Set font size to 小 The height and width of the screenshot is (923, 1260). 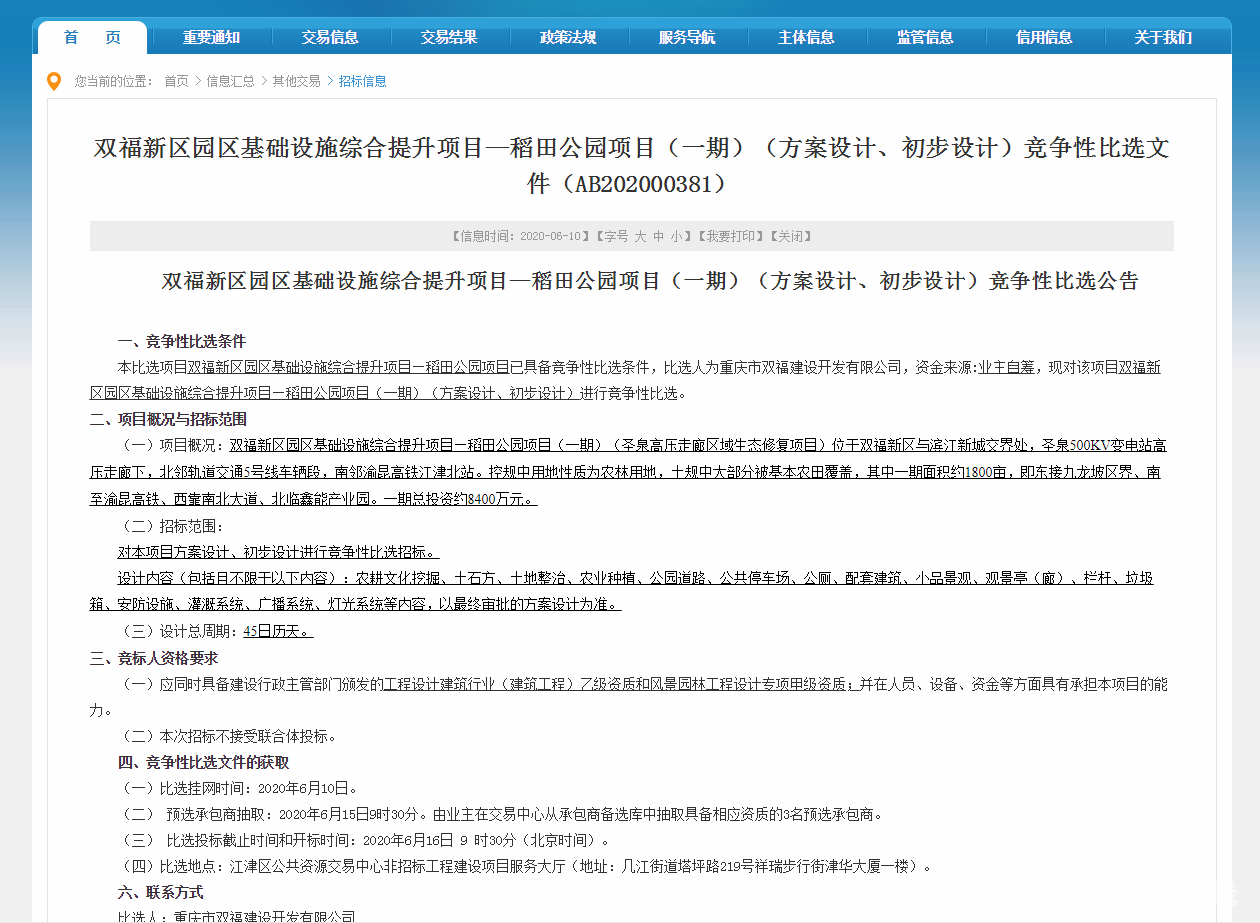pyautogui.click(x=677, y=237)
